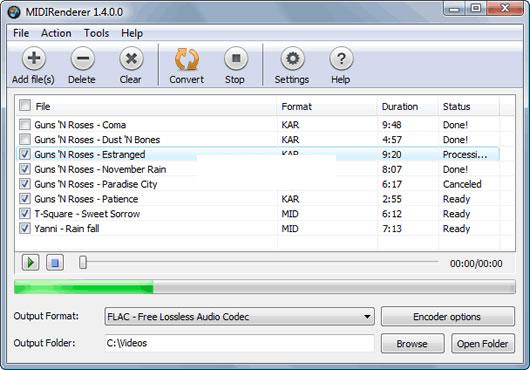Open the File menu
This screenshot has width=530, height=370.
click(21, 33)
